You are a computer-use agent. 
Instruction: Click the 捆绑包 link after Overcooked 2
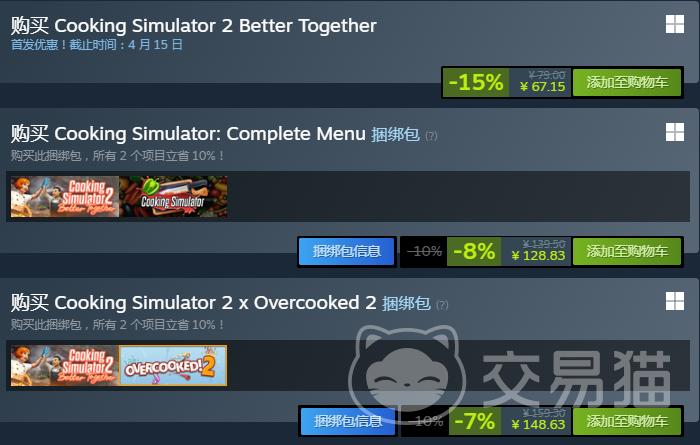[406, 304]
